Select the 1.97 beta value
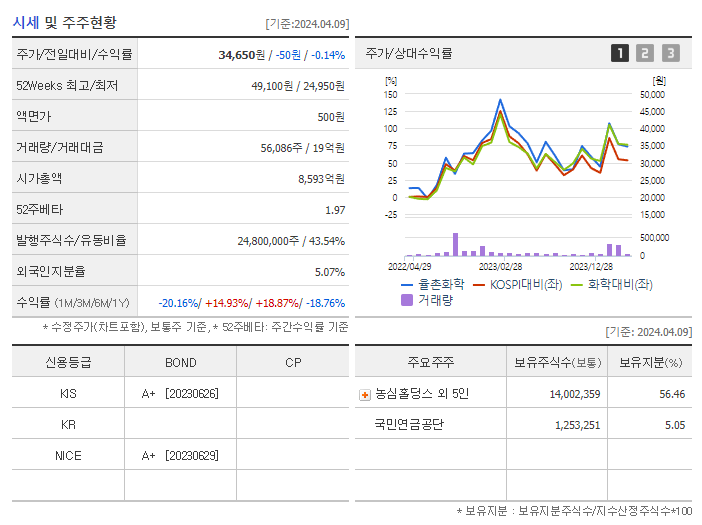The width and height of the screenshot is (702, 525). pyautogui.click(x=335, y=210)
